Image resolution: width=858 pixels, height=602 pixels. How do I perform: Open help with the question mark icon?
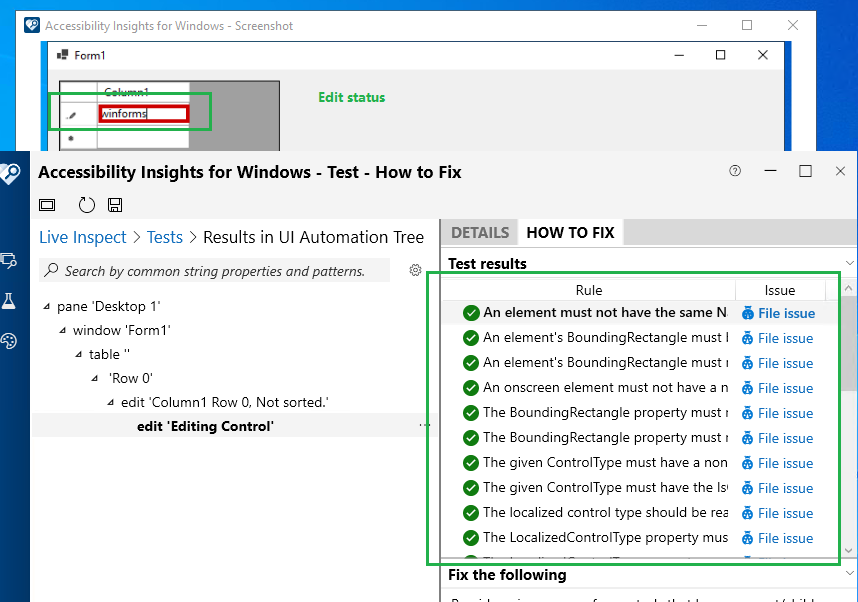pyautogui.click(x=735, y=171)
